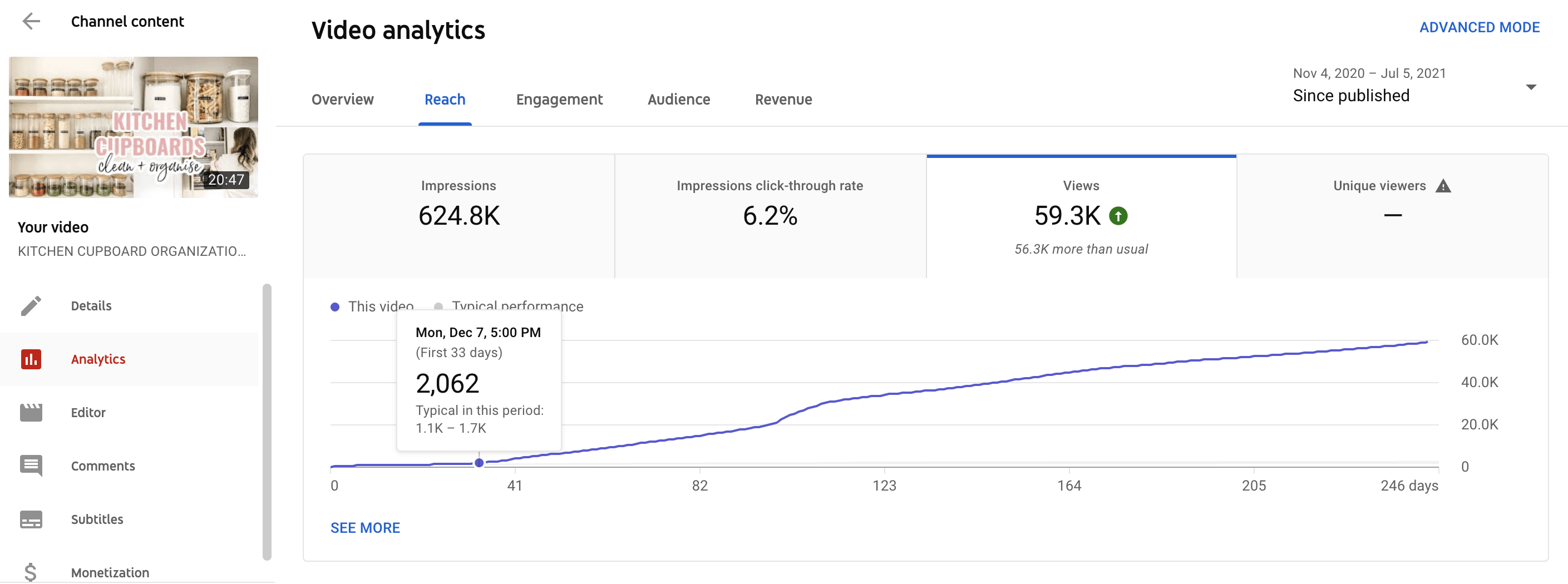Open the Revenue tab

[x=783, y=99]
